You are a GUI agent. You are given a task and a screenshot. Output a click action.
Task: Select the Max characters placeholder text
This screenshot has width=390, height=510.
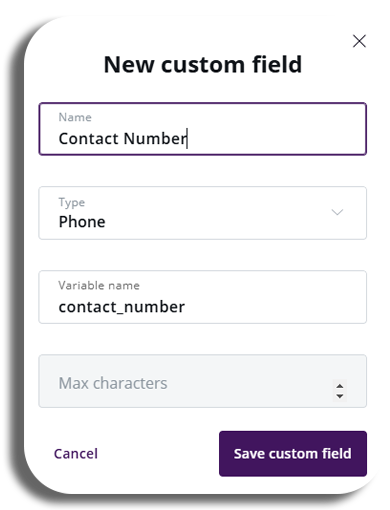(113, 383)
